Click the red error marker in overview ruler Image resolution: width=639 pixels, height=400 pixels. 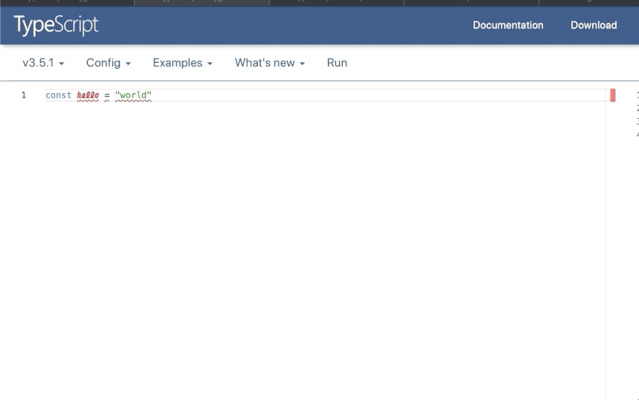(613, 95)
